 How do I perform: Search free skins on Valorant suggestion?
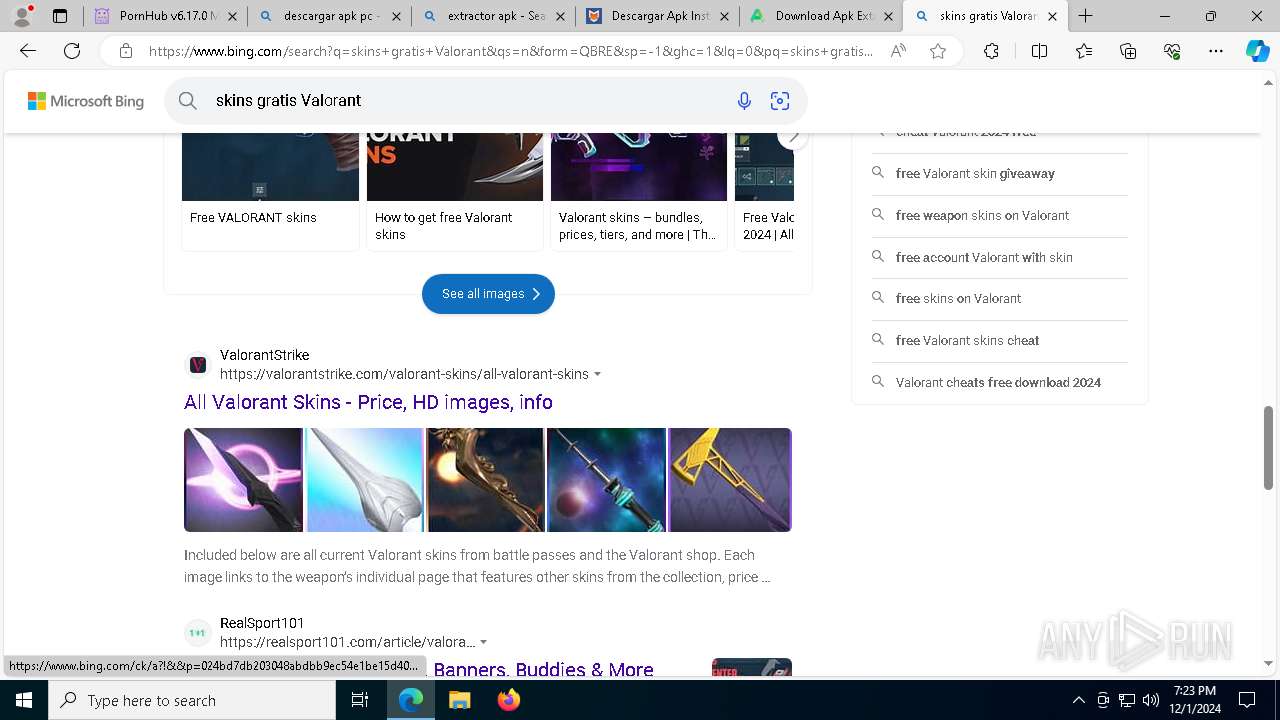(958, 299)
